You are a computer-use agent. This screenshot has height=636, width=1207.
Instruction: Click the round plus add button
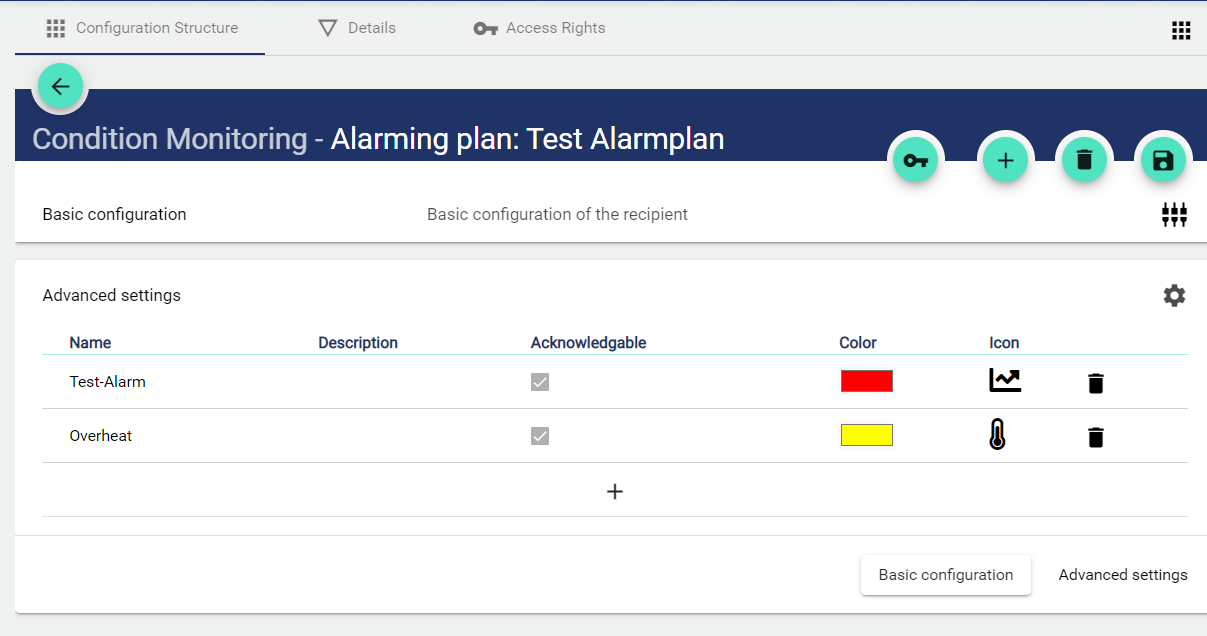(1005, 160)
